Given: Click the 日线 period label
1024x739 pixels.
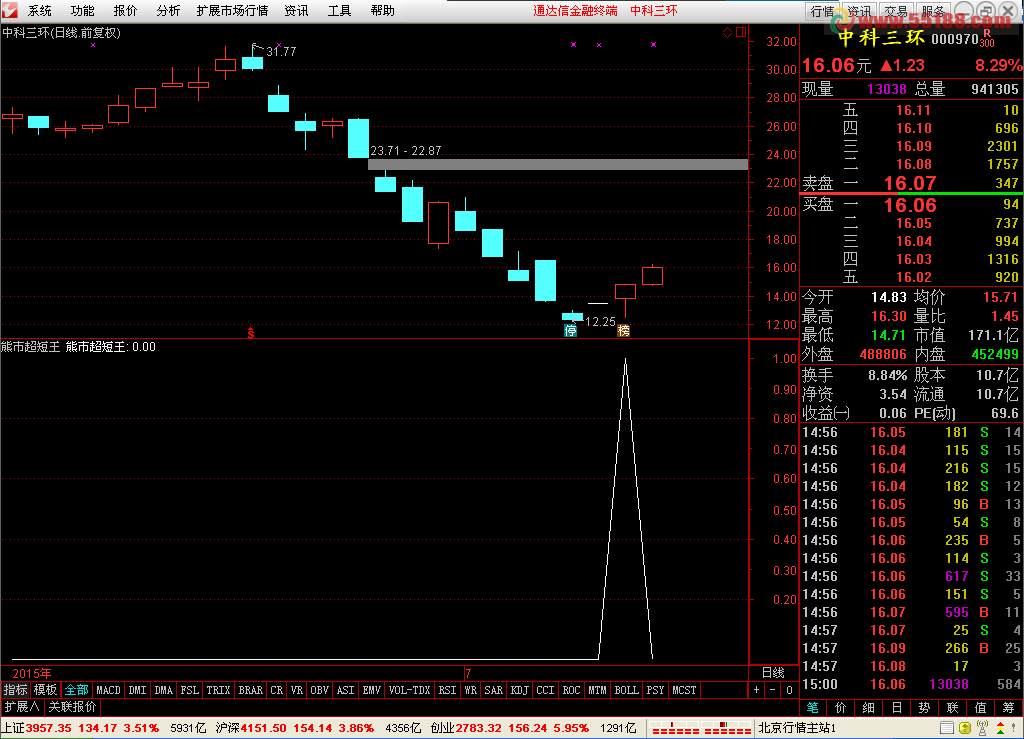Looking at the screenshot, I should tap(773, 672).
